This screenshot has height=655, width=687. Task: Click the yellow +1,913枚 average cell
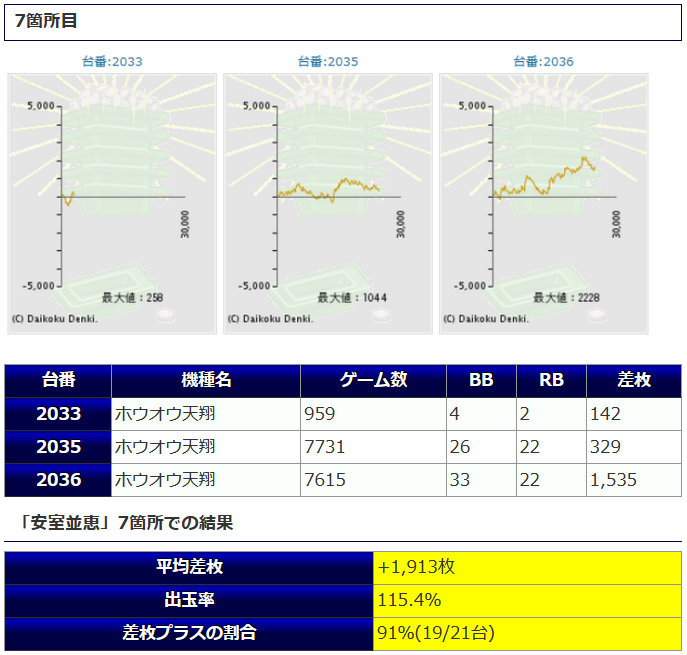[x=527, y=566]
